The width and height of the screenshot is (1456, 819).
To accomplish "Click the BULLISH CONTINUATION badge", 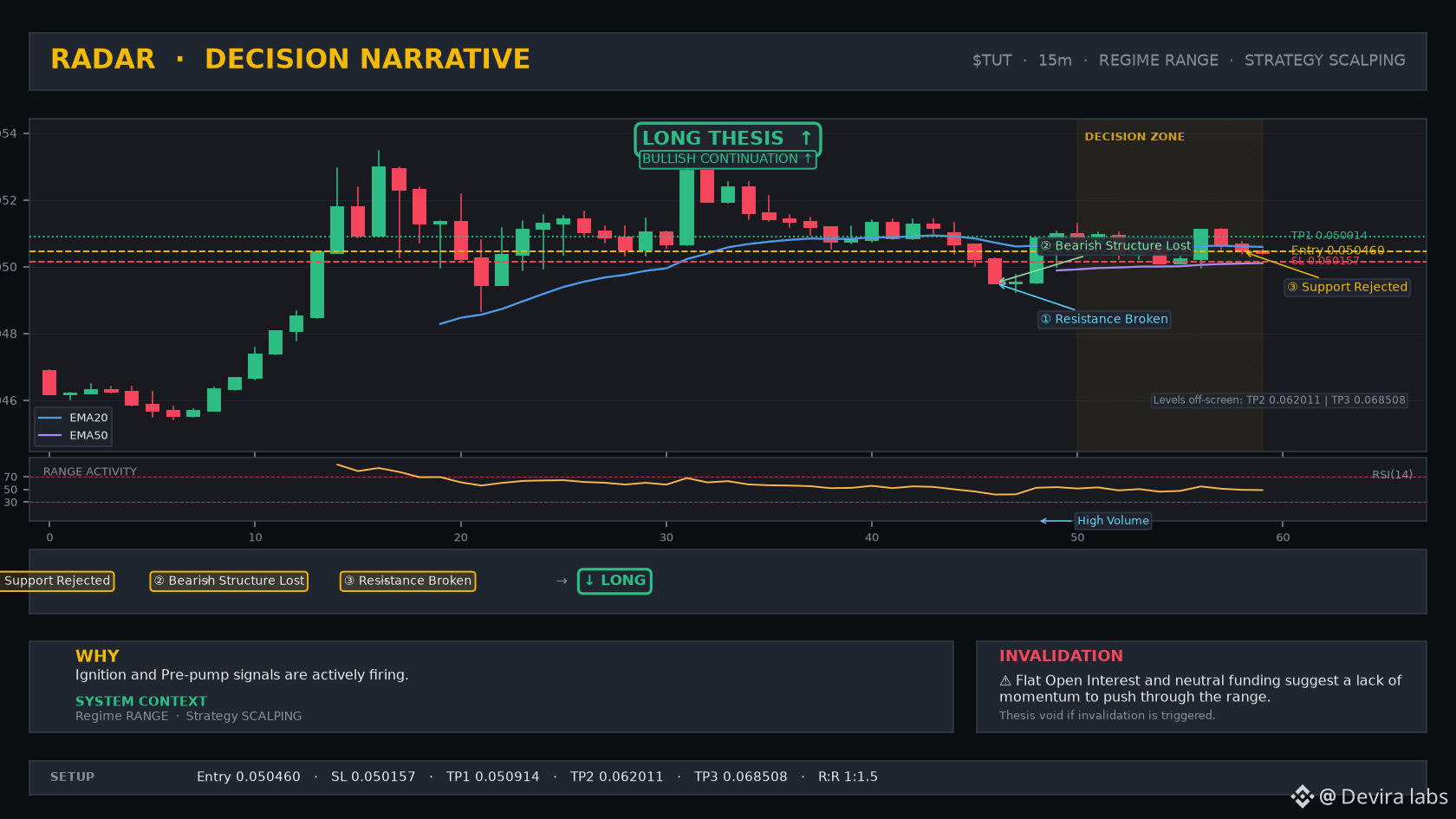I will (728, 159).
